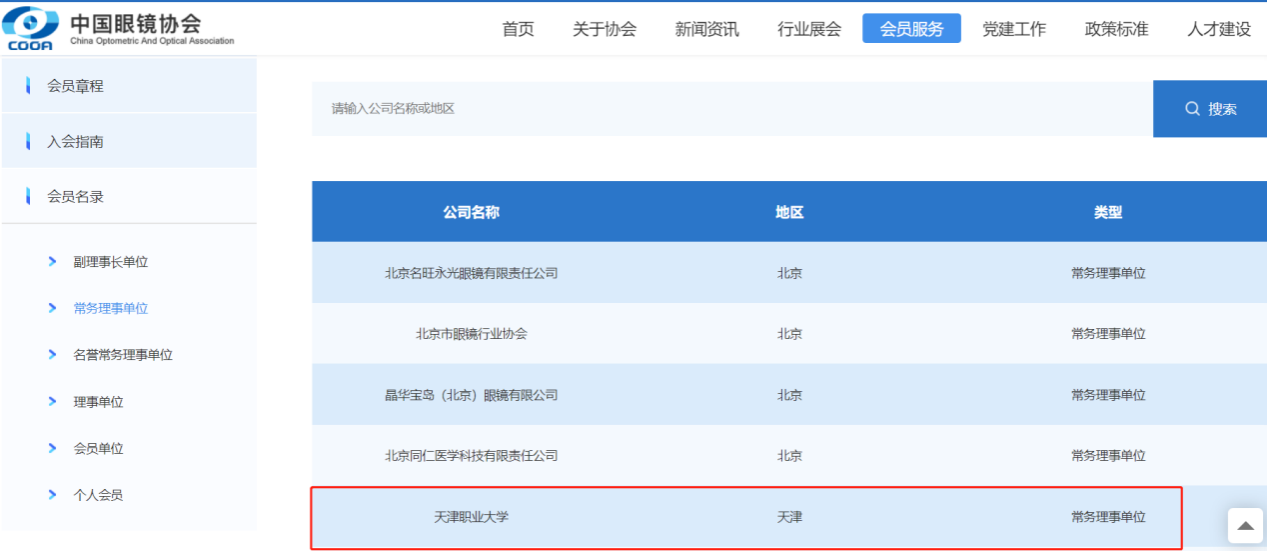Image resolution: width=1268 pixels, height=551 pixels.
Task: Open the 关于协会 menu item
Action: tap(604, 29)
